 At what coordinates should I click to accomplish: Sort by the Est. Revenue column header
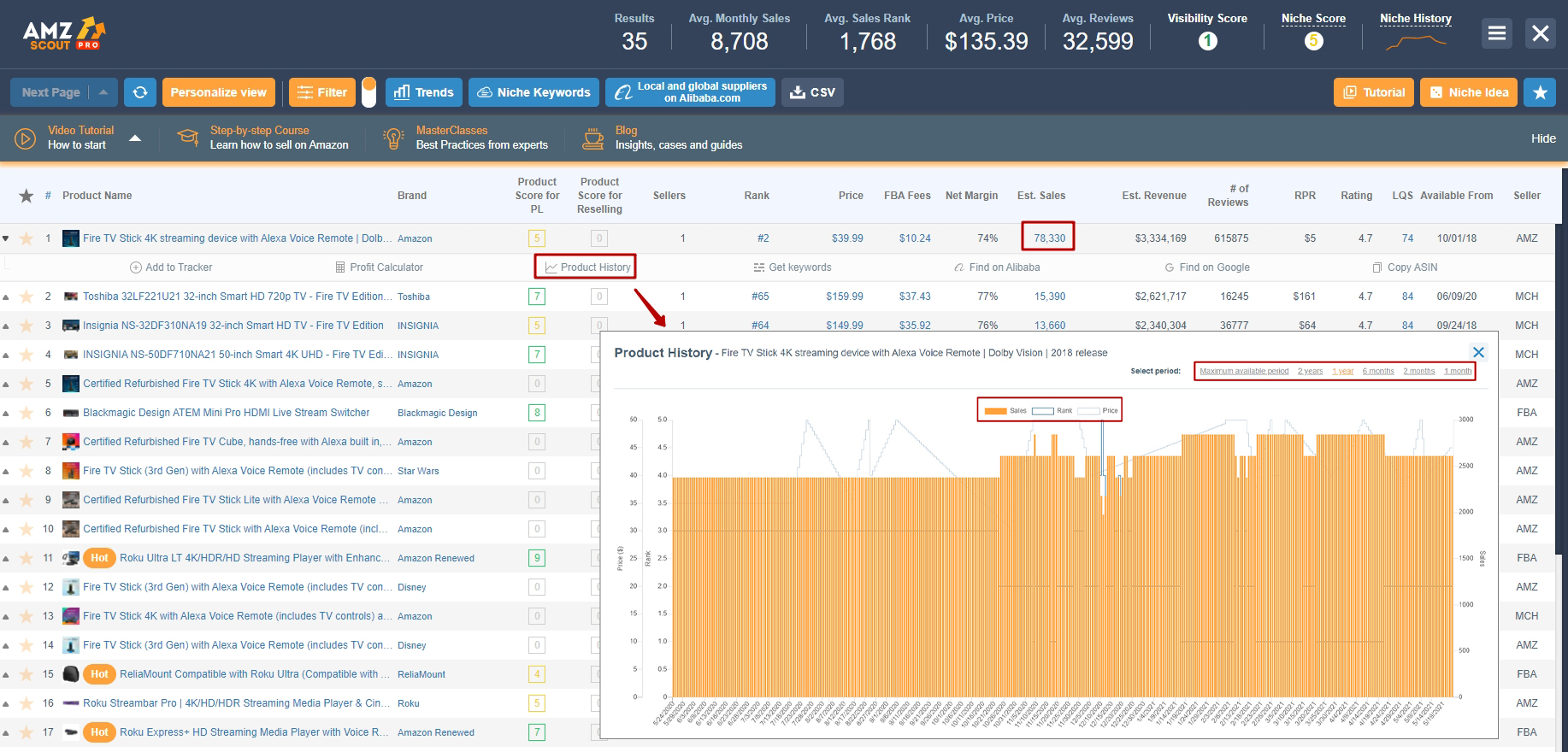pos(1154,196)
